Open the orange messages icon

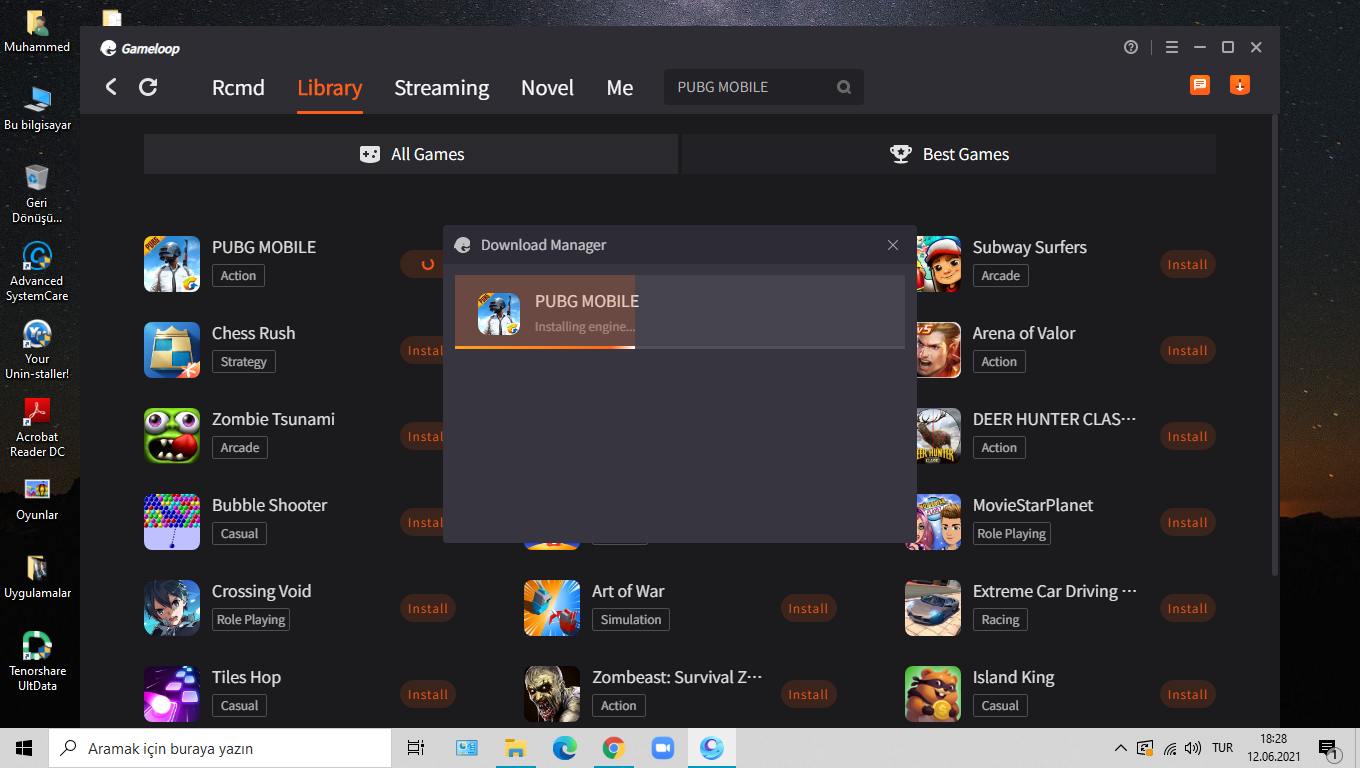point(1200,85)
